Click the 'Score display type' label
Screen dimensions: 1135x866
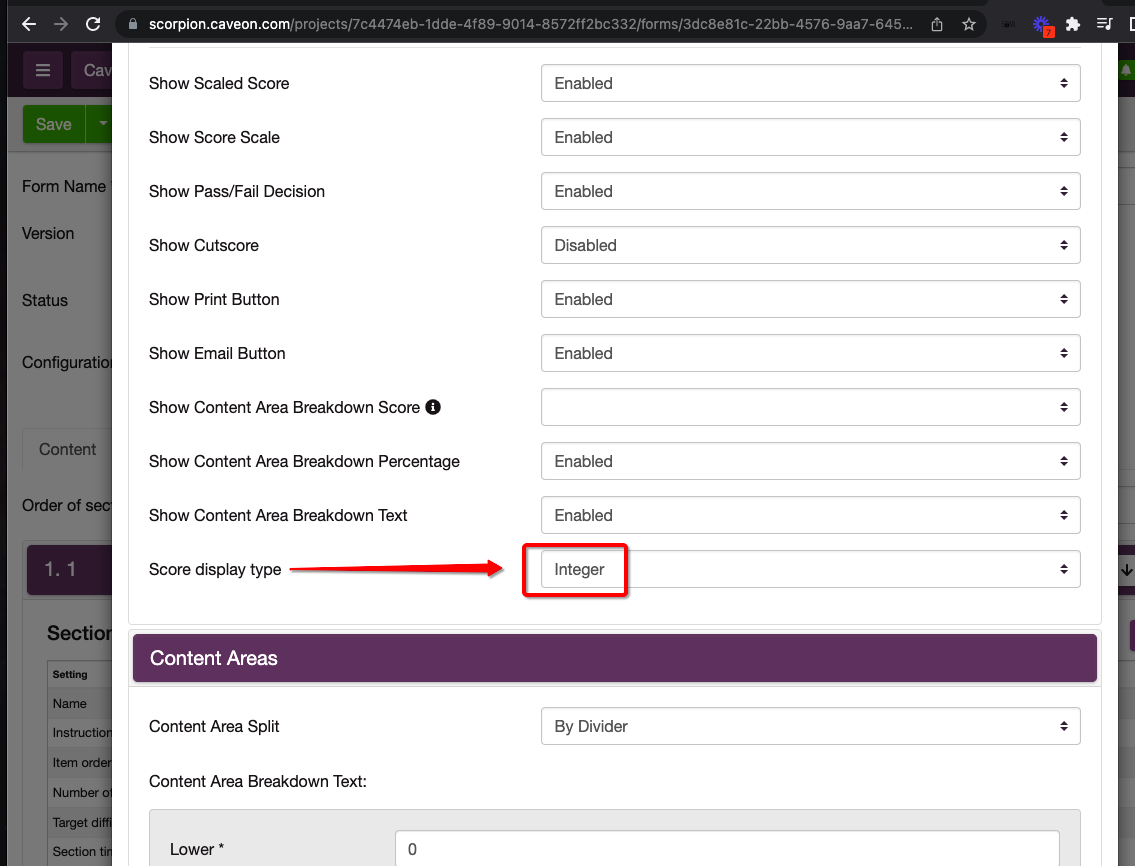coord(215,570)
